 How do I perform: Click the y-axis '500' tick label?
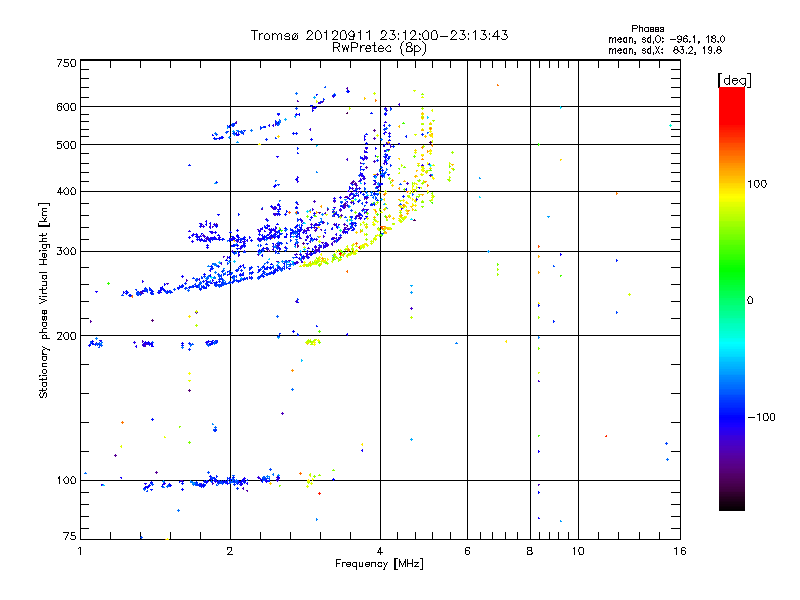pos(66,145)
